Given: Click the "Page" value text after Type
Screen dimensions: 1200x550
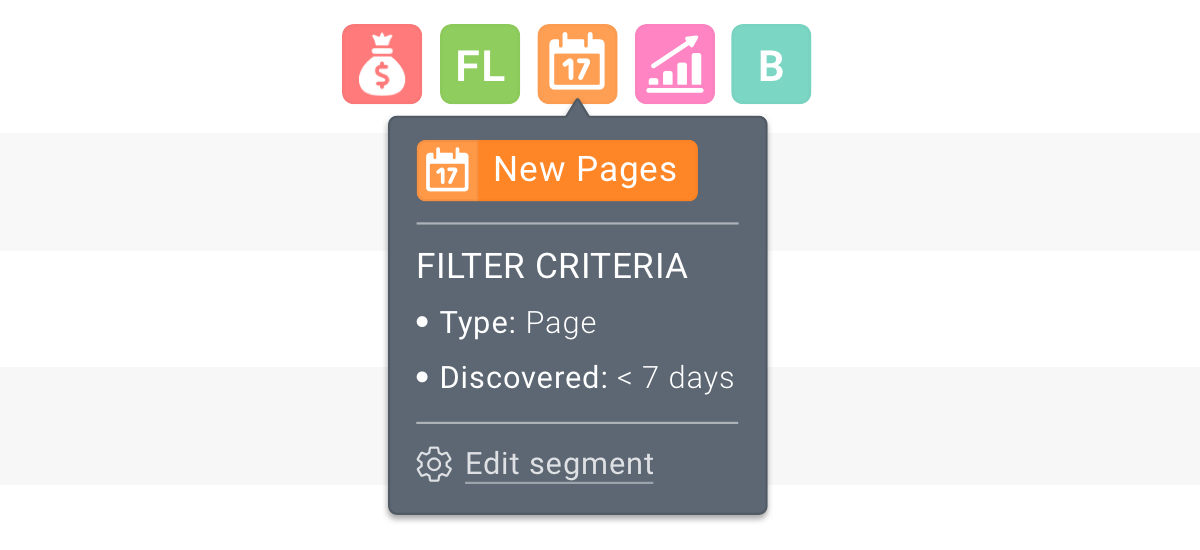Looking at the screenshot, I should pos(561,323).
